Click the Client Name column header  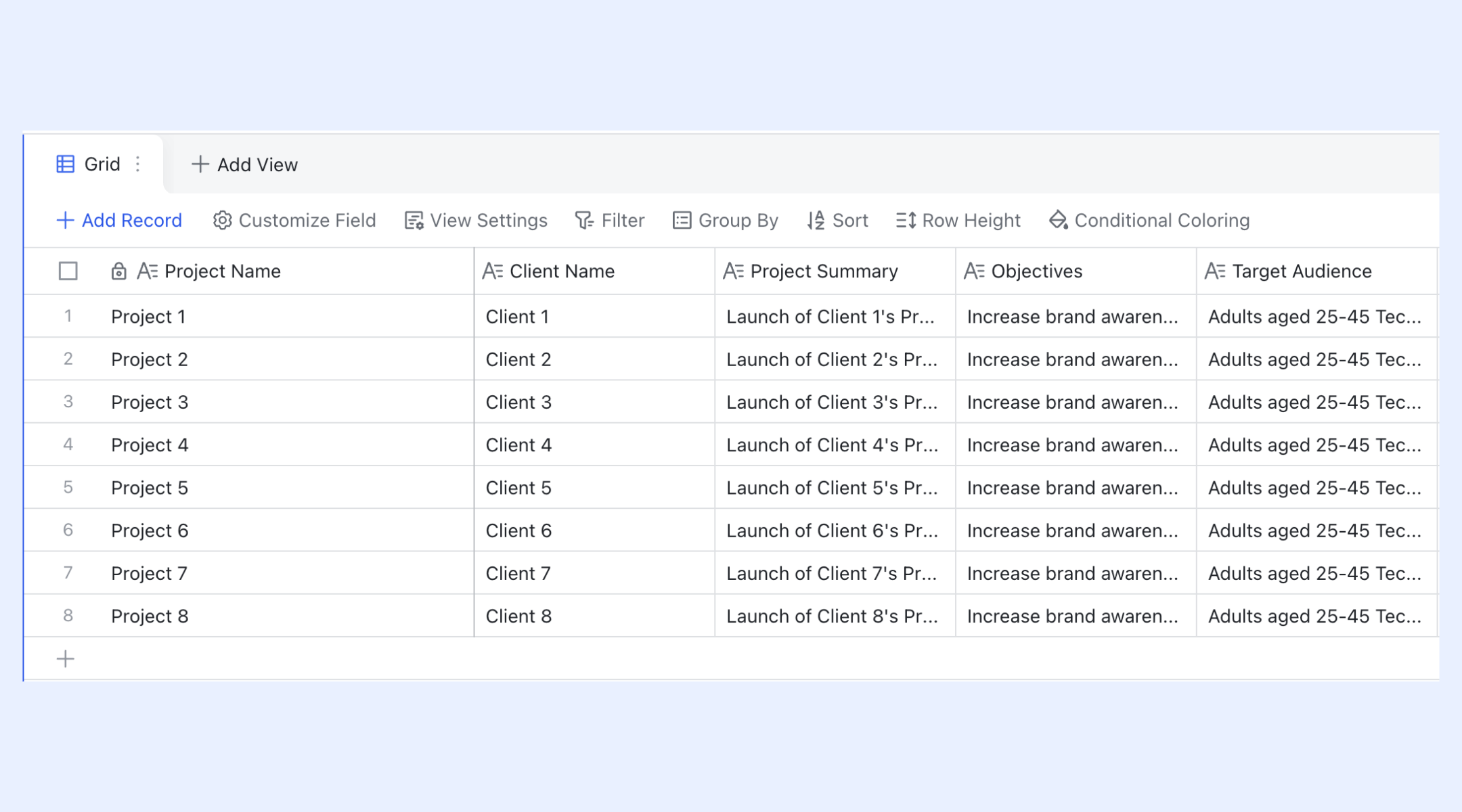click(x=595, y=271)
